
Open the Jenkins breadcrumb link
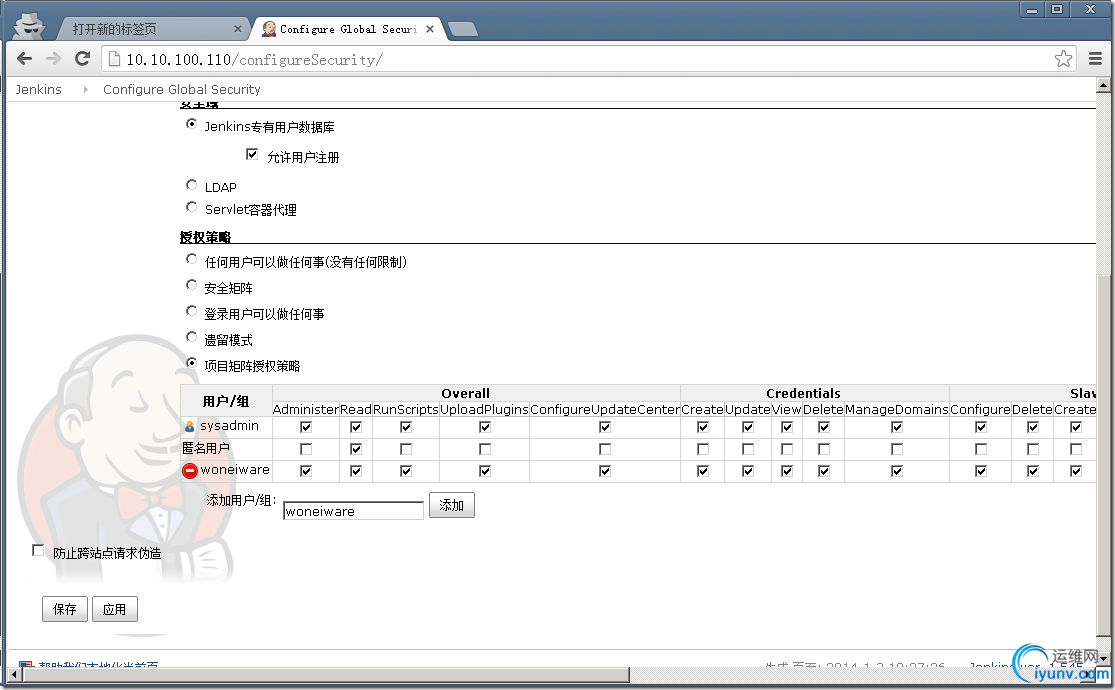(x=38, y=90)
